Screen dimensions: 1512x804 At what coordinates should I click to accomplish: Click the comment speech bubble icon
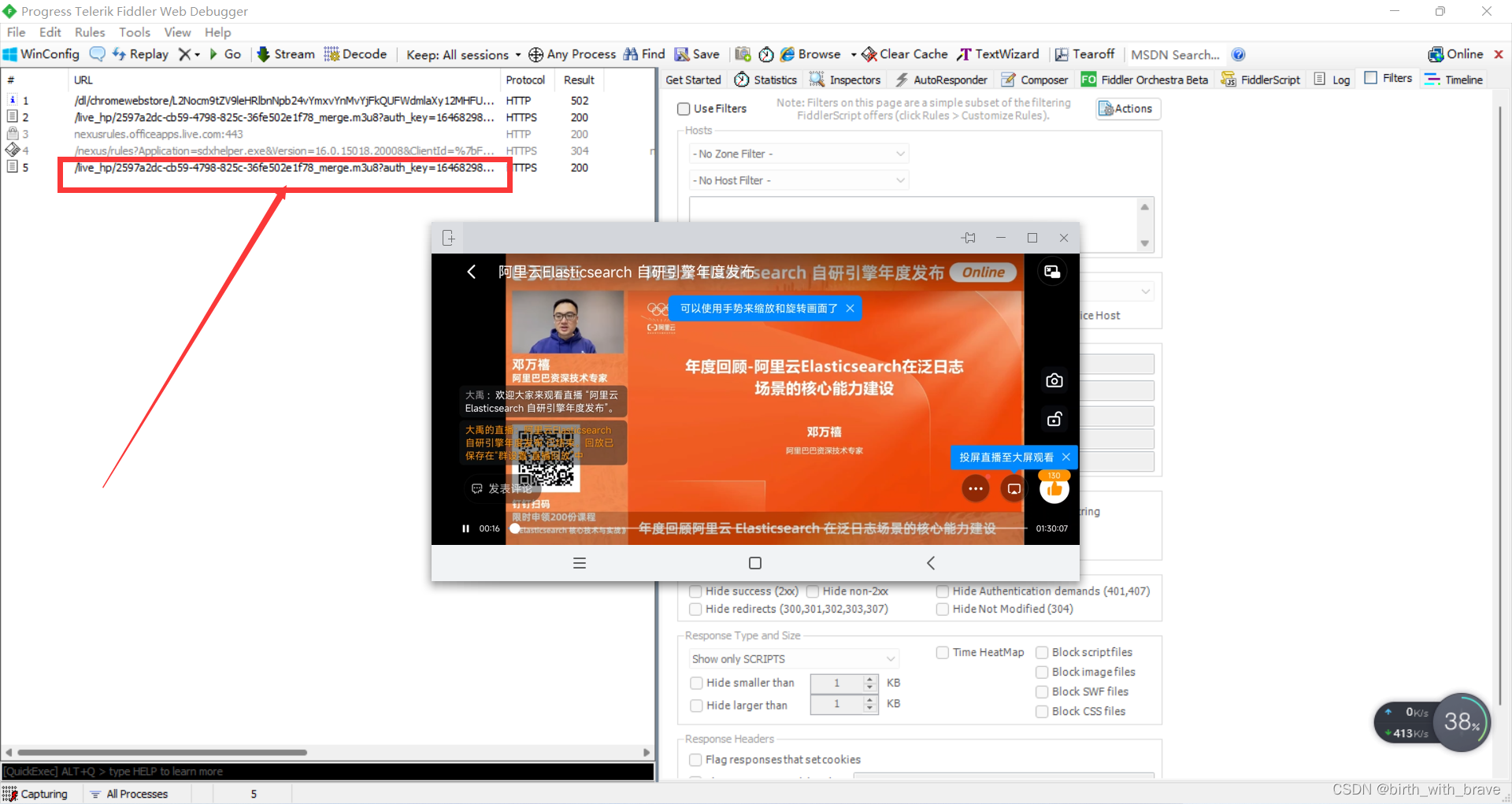point(97,54)
